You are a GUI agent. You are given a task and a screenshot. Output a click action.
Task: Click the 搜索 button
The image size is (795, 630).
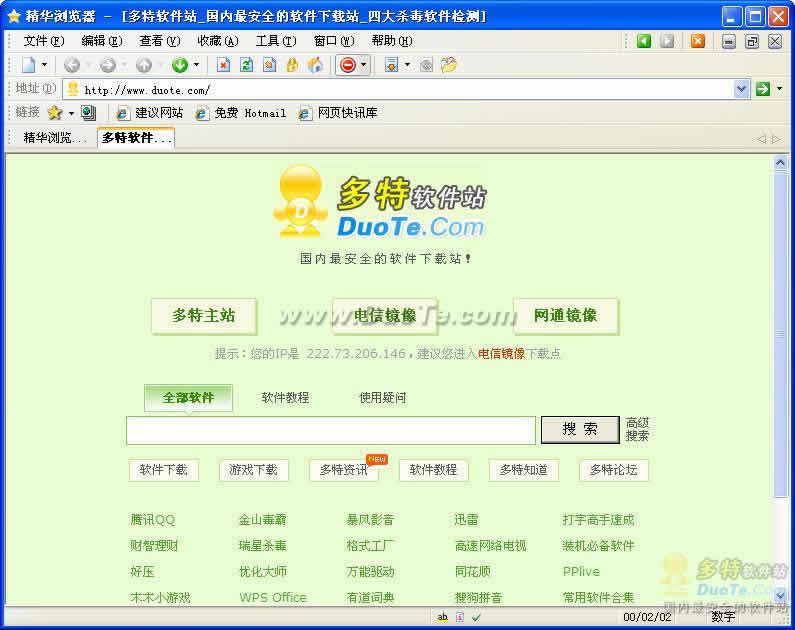coord(580,430)
